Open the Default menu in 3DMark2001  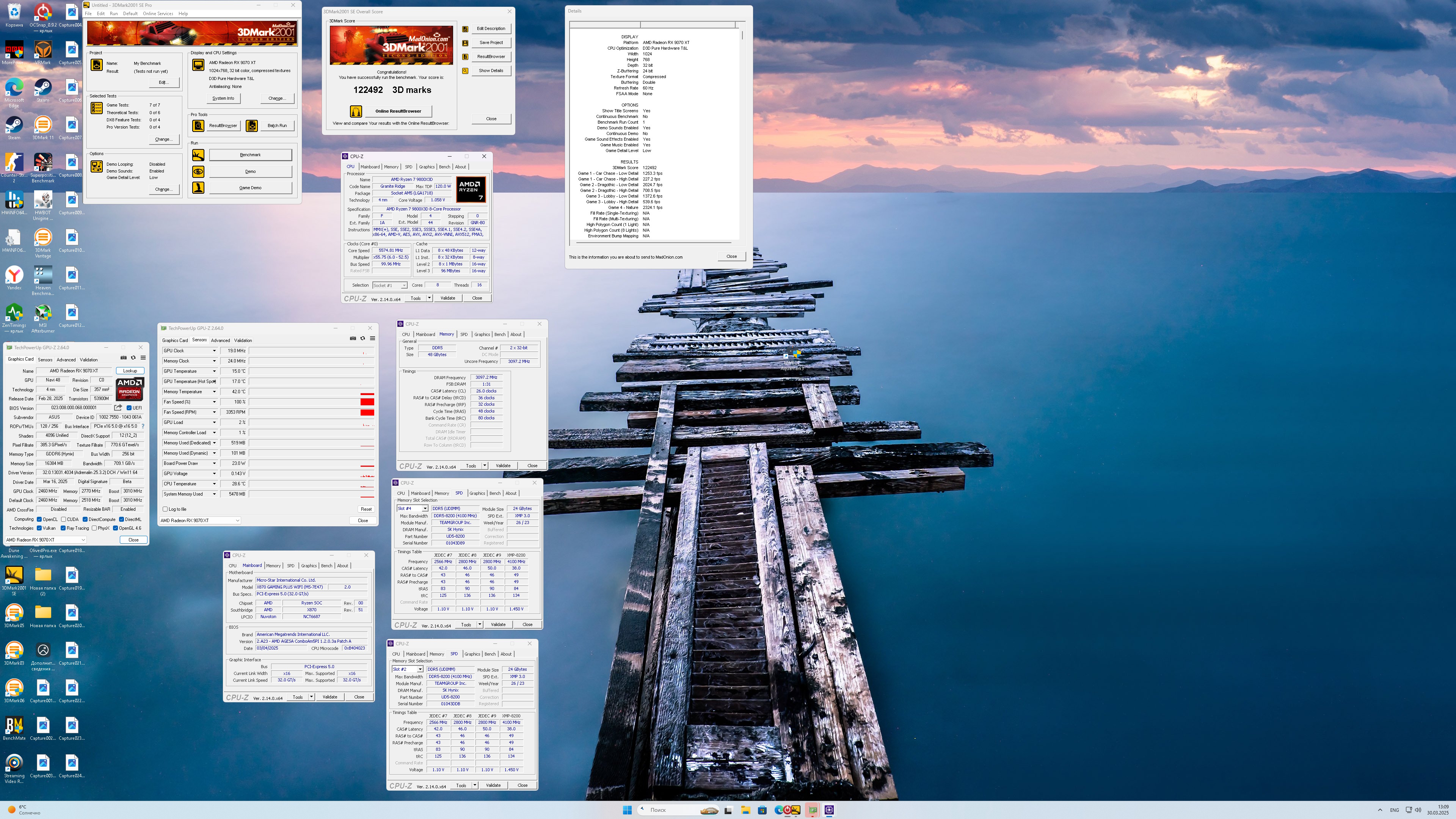[130, 14]
